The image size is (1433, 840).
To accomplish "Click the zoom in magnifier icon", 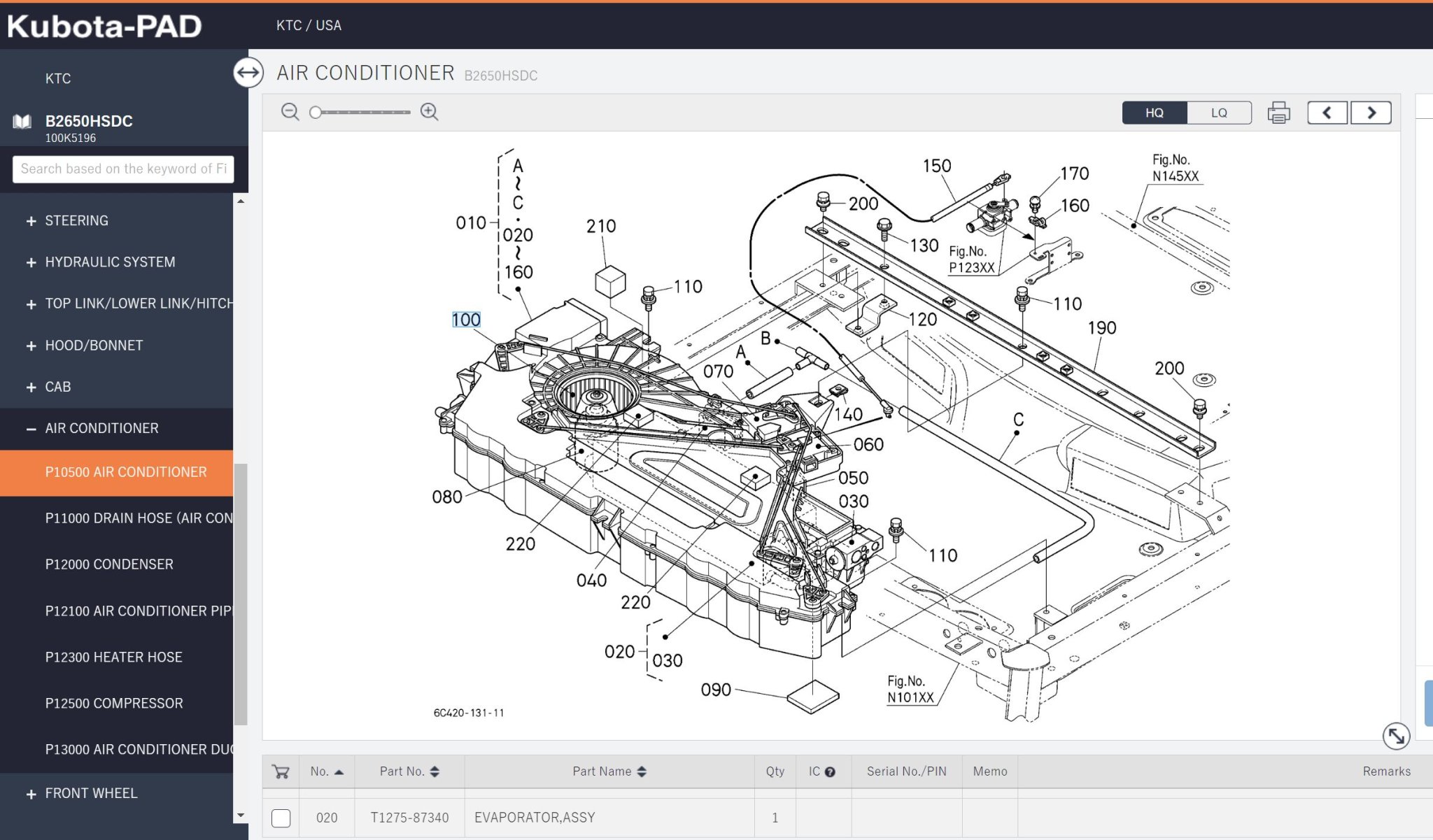I will [429, 112].
